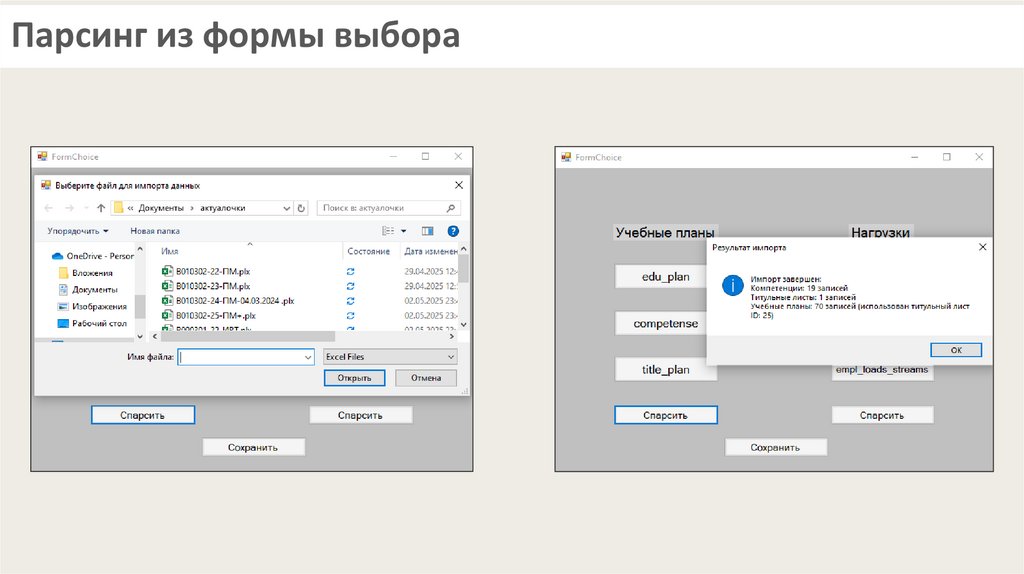Close the Результат импорта dialog with X
This screenshot has width=1024, height=574.
(982, 247)
